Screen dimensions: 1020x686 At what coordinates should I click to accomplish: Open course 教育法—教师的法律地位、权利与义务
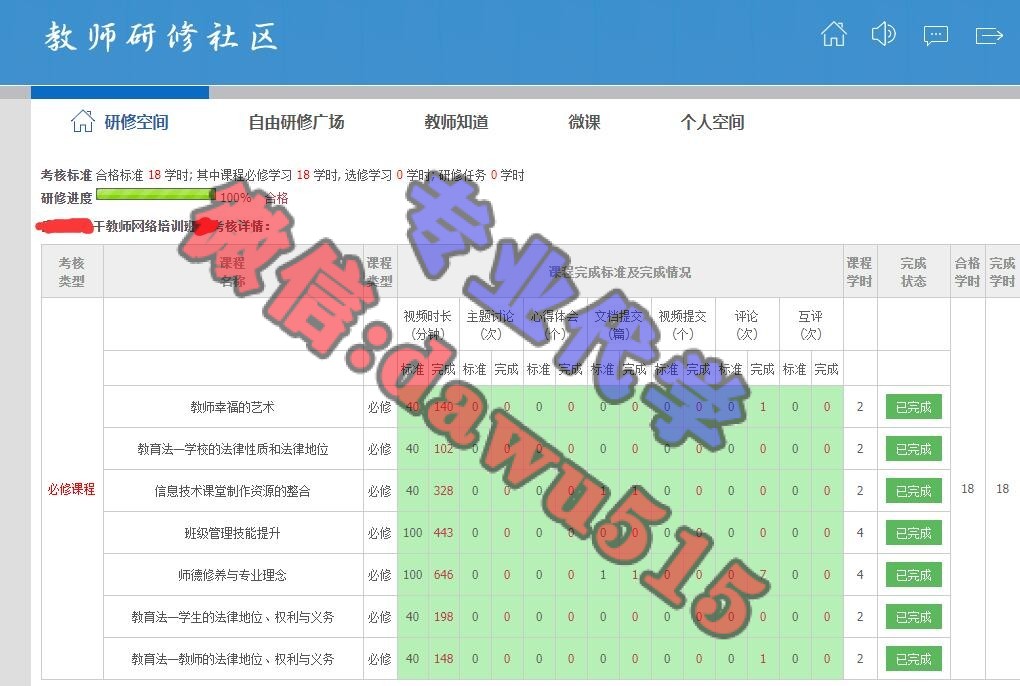pos(232,659)
